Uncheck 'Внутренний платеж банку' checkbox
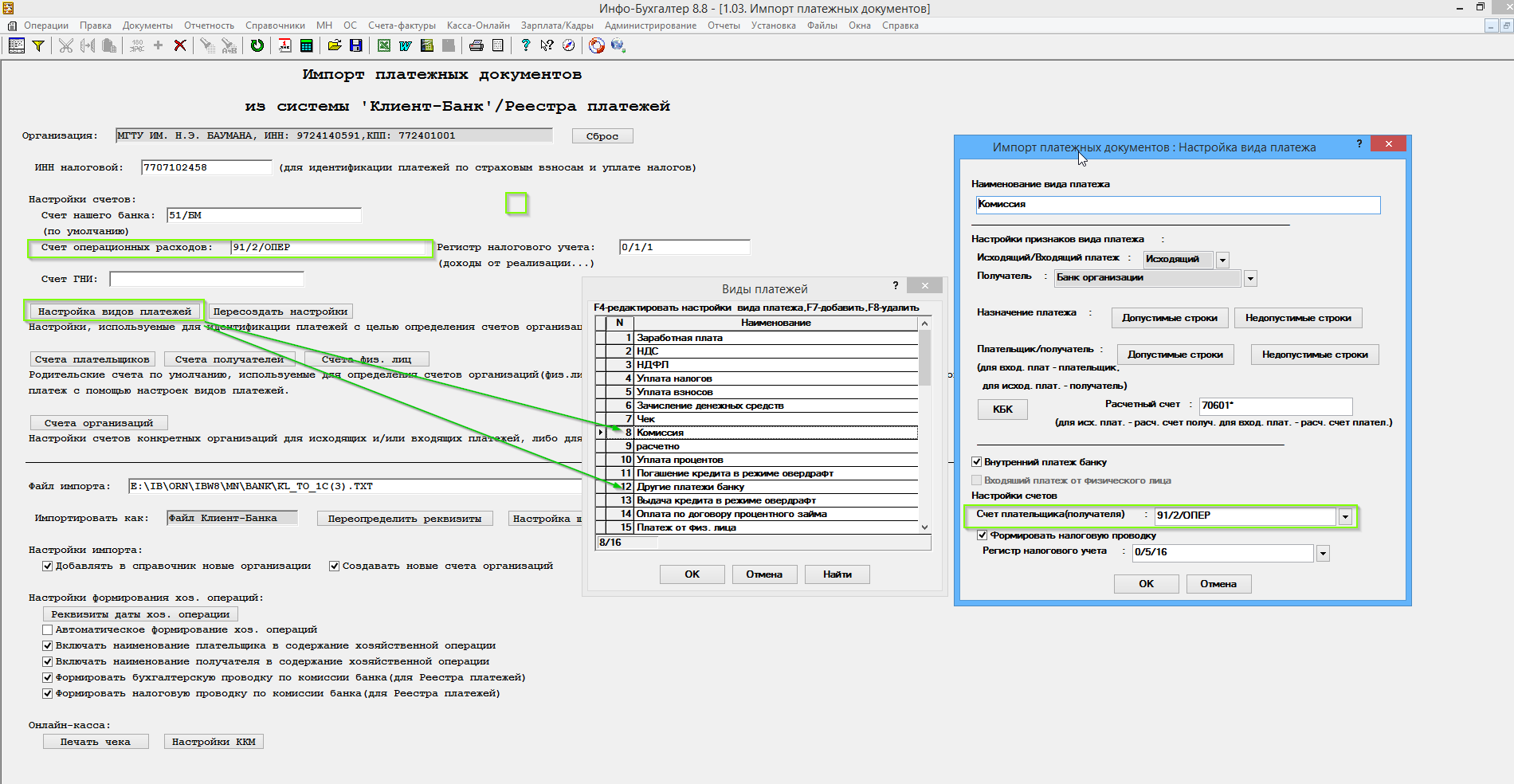Screen dimensions: 1514x784 pyautogui.click(x=976, y=462)
